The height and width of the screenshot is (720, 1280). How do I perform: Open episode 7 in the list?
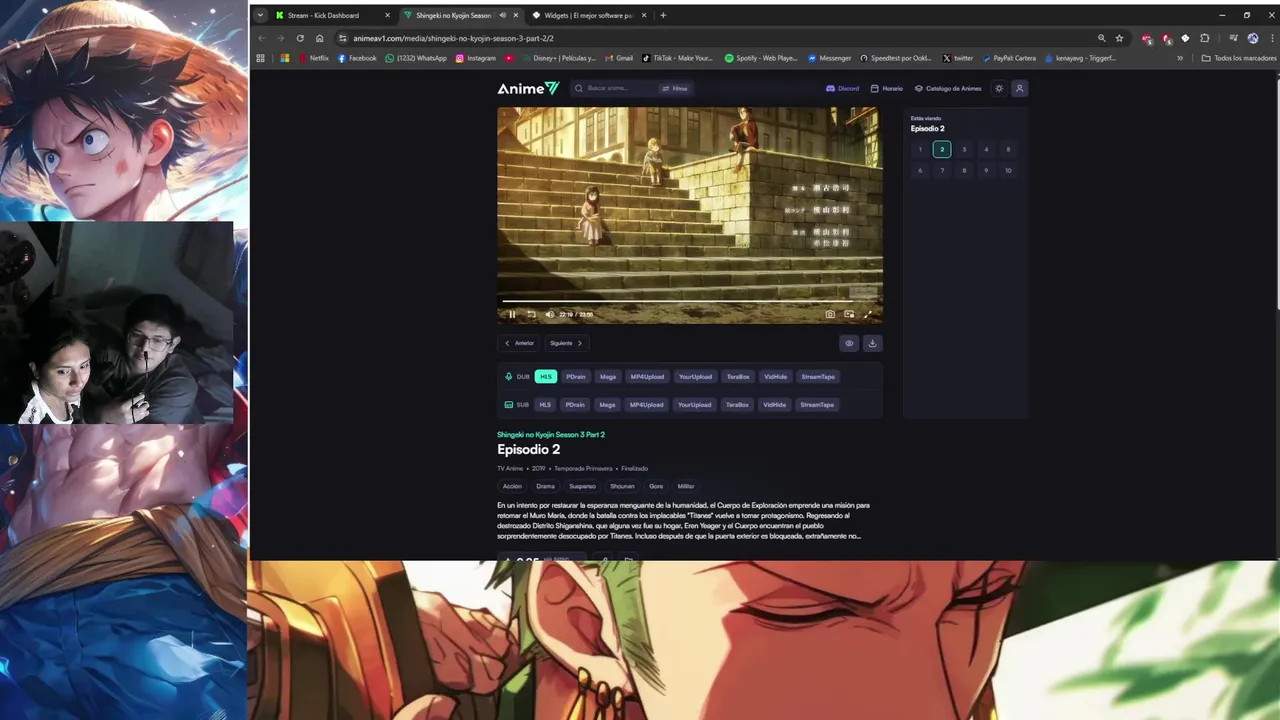[942, 170]
